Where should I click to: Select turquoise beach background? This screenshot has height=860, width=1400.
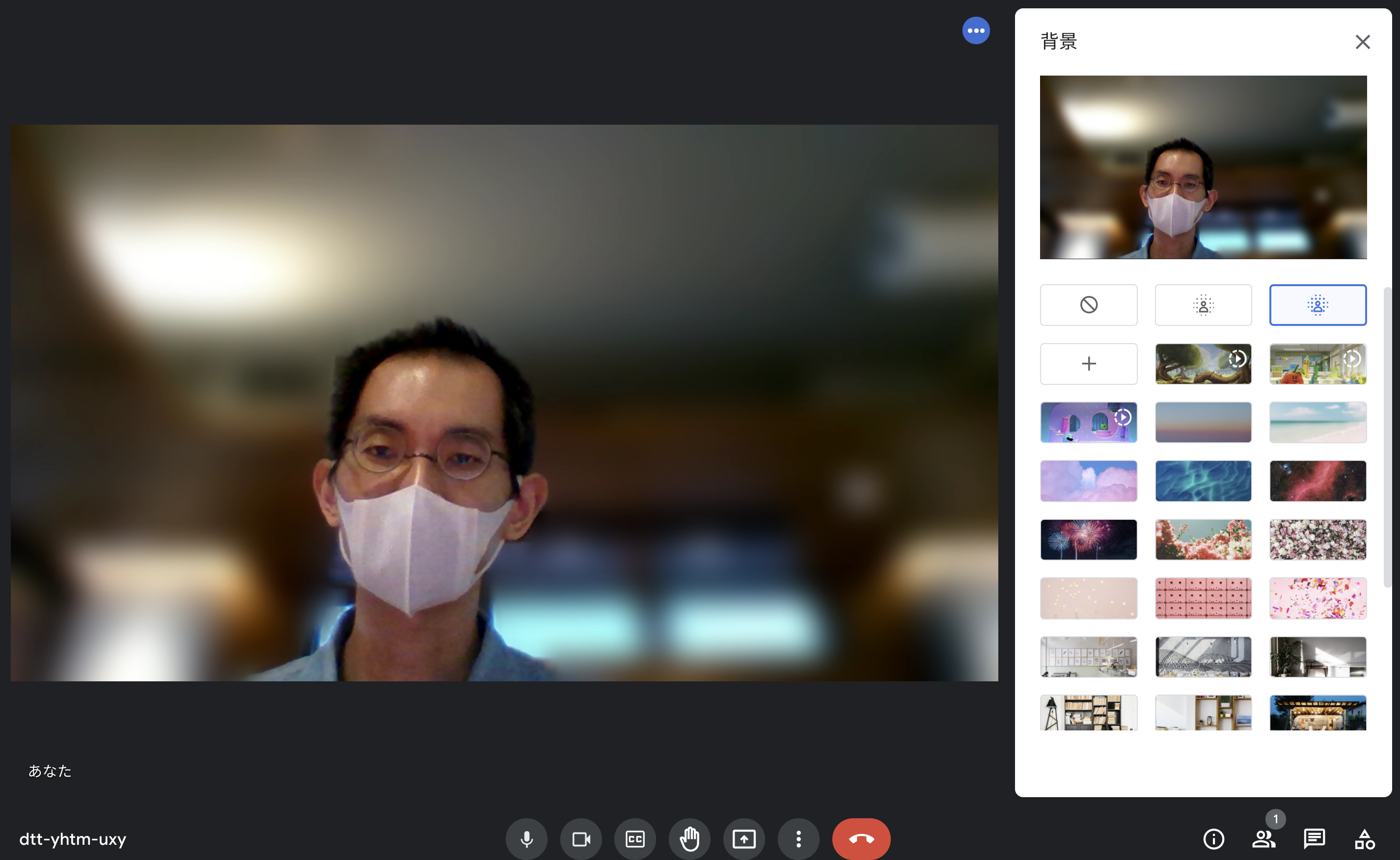click(1318, 422)
